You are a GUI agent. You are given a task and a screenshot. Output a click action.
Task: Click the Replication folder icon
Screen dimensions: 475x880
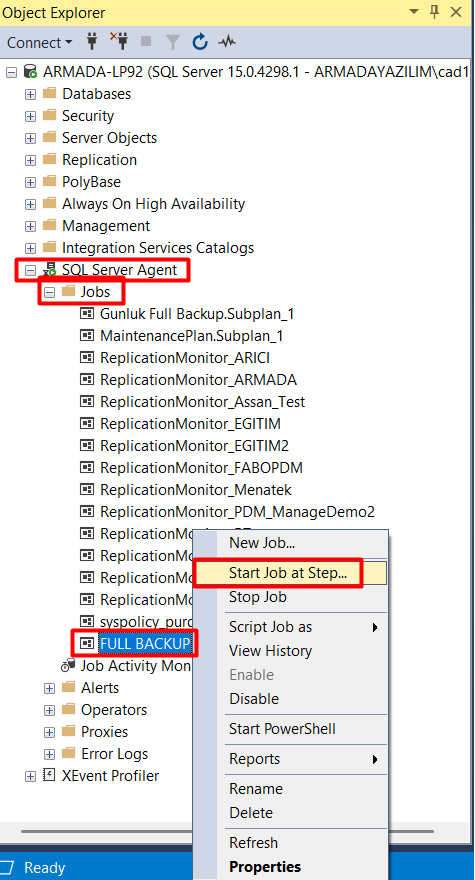point(49,159)
